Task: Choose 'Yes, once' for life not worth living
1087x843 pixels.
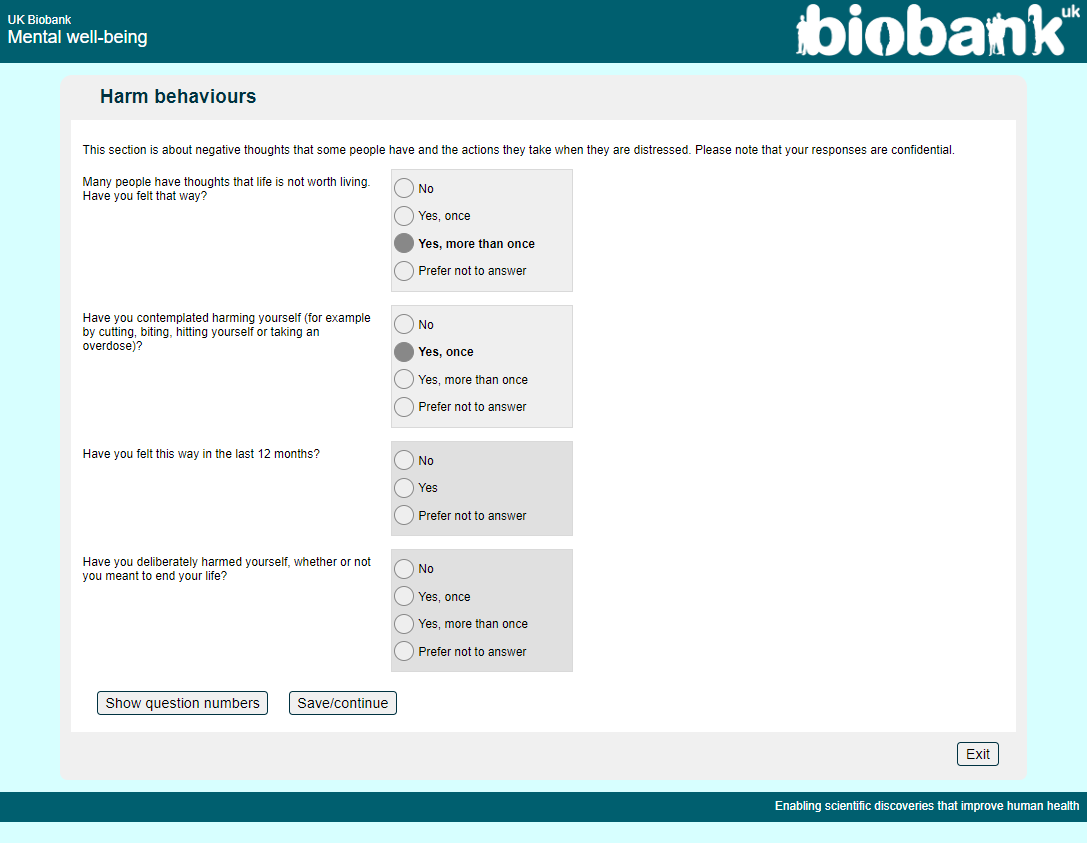Action: coord(404,216)
